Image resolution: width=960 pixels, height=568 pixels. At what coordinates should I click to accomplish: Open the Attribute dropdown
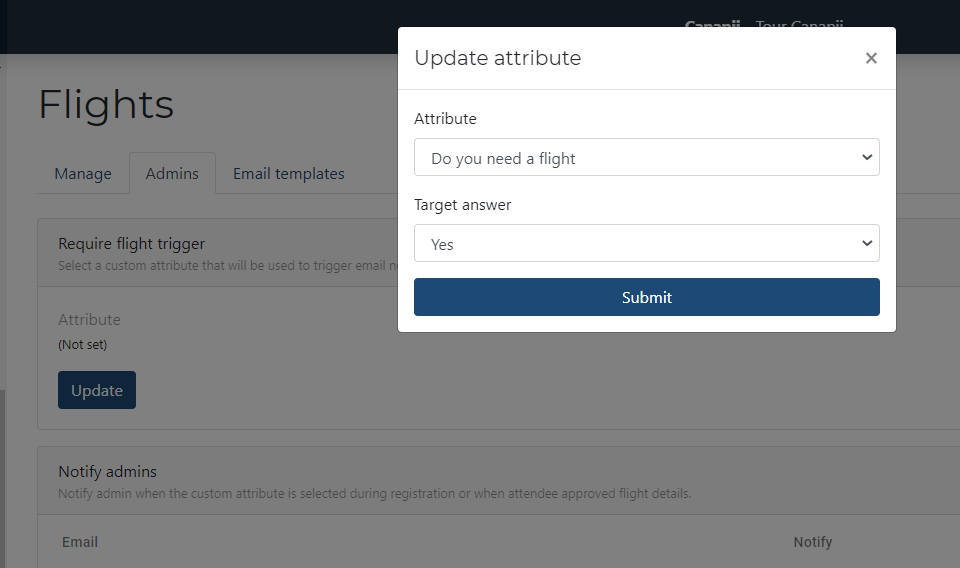(646, 158)
